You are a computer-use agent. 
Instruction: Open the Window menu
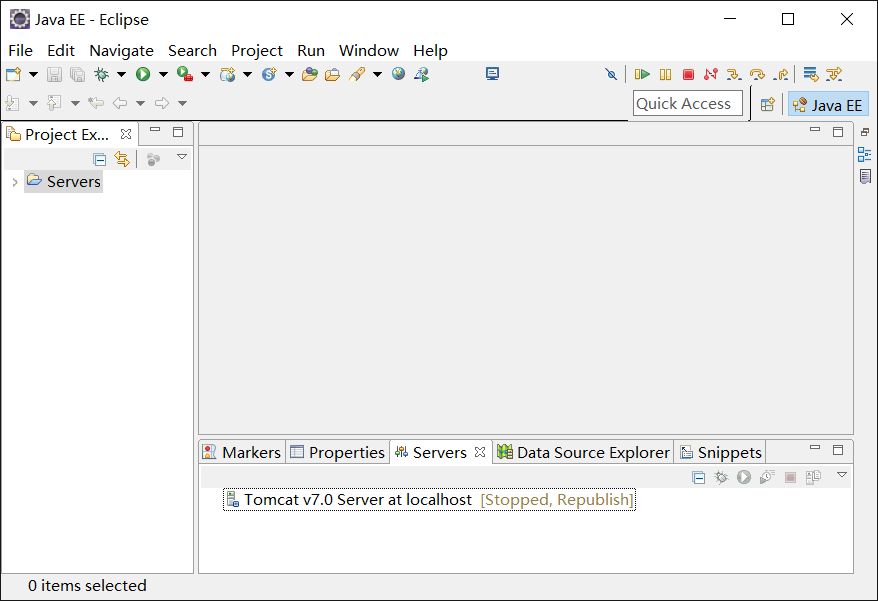(368, 50)
